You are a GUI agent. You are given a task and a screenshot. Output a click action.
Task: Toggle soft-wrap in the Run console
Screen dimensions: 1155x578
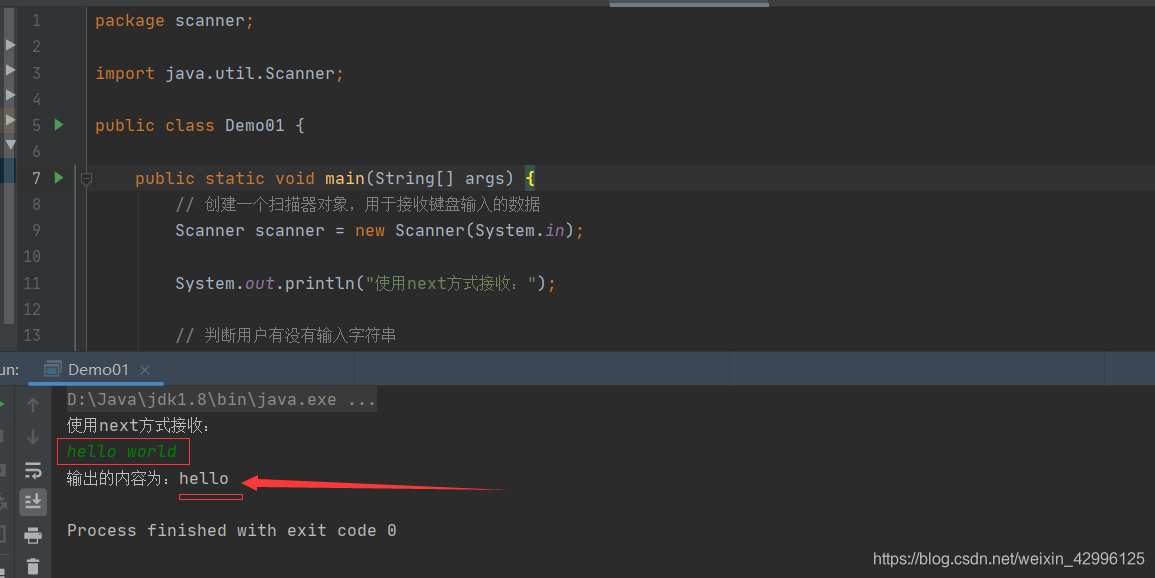[x=33, y=470]
